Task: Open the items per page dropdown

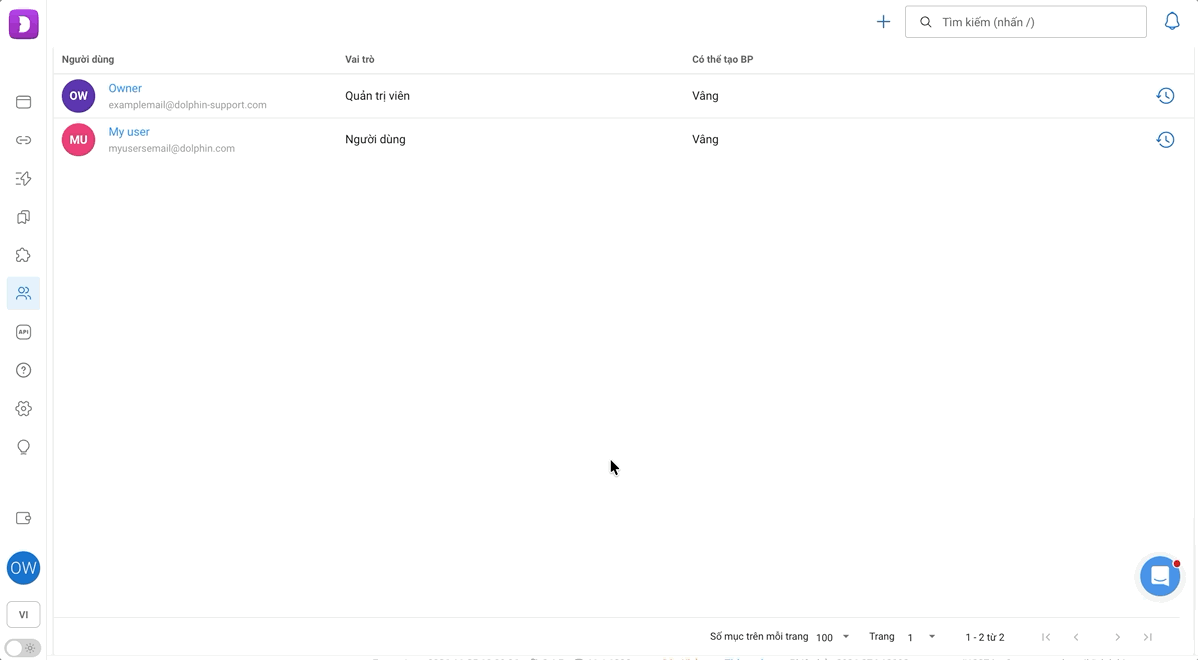Action: coord(833,637)
